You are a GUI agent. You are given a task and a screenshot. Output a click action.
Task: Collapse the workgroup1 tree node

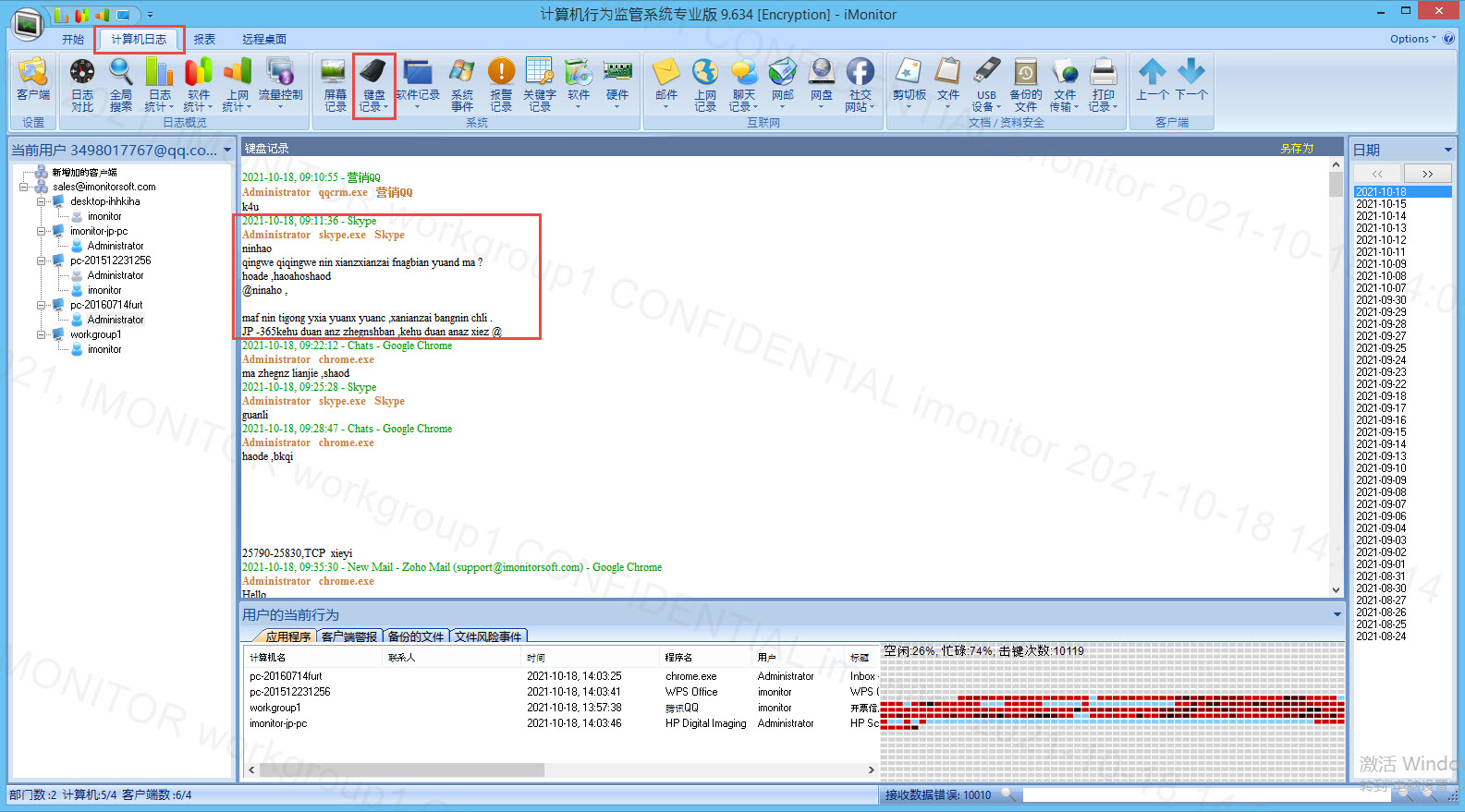point(42,334)
